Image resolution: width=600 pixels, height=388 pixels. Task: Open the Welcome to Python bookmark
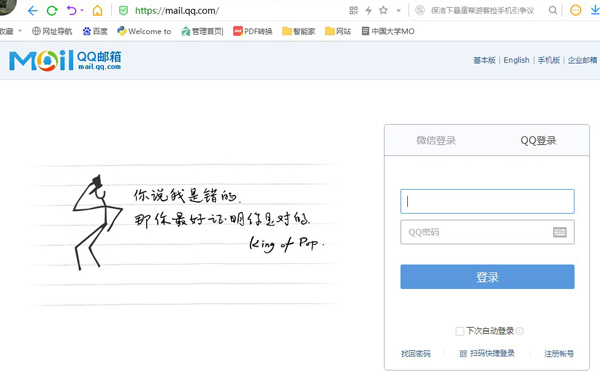coord(144,31)
